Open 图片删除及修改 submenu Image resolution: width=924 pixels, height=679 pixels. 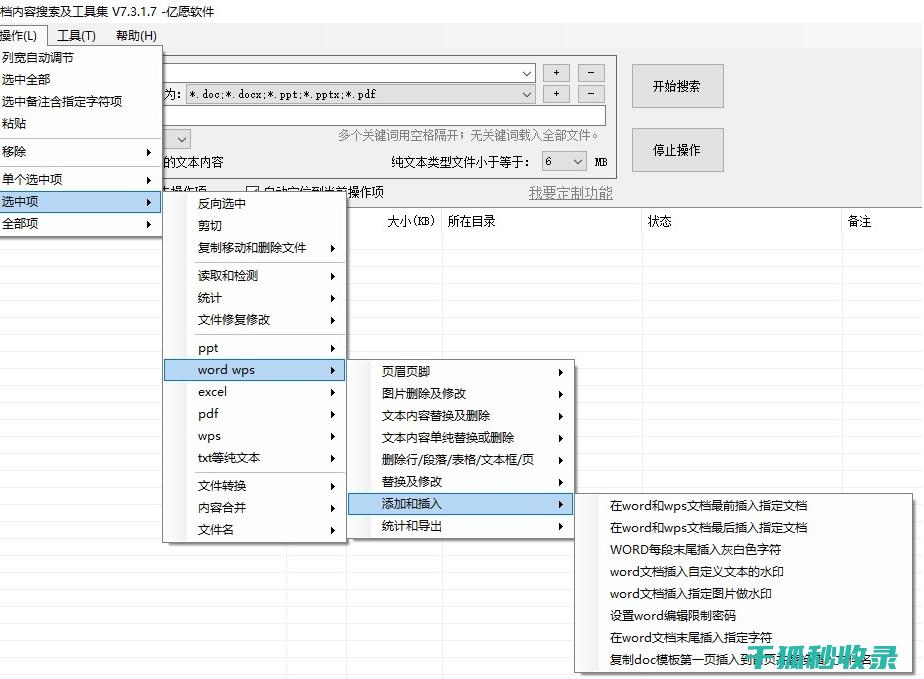(x=460, y=394)
